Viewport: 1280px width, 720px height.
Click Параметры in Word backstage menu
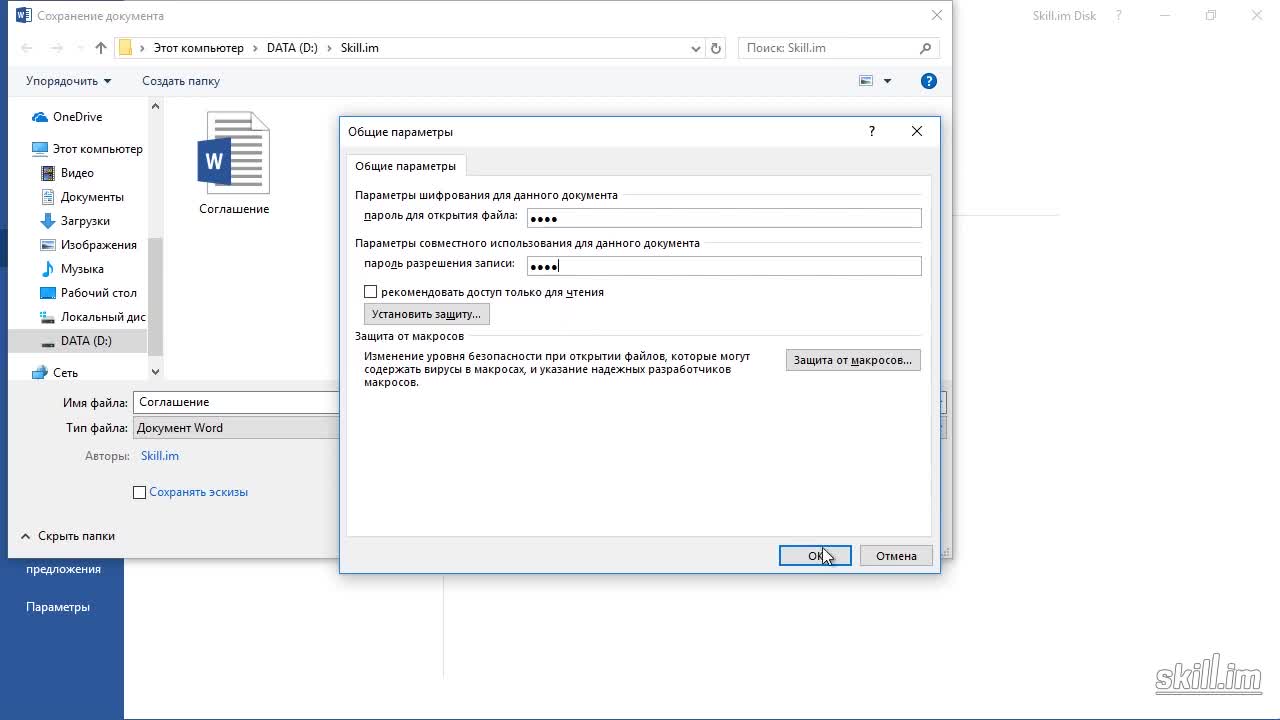point(58,607)
